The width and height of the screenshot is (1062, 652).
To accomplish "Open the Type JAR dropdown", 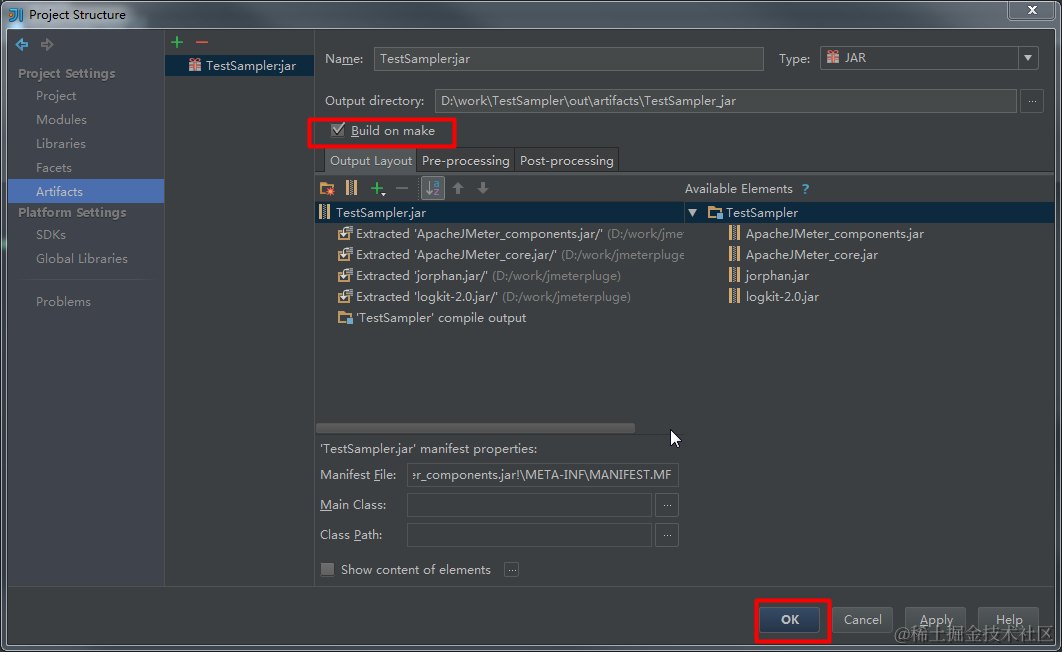I will point(1027,58).
